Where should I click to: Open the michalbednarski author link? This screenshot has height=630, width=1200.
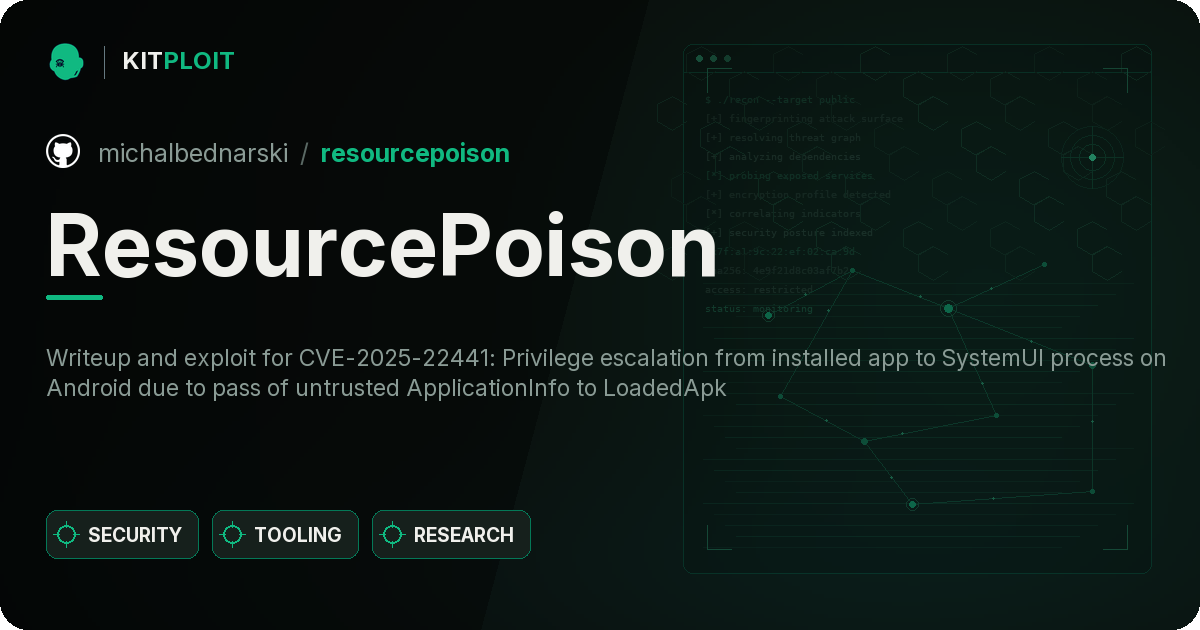[x=193, y=153]
